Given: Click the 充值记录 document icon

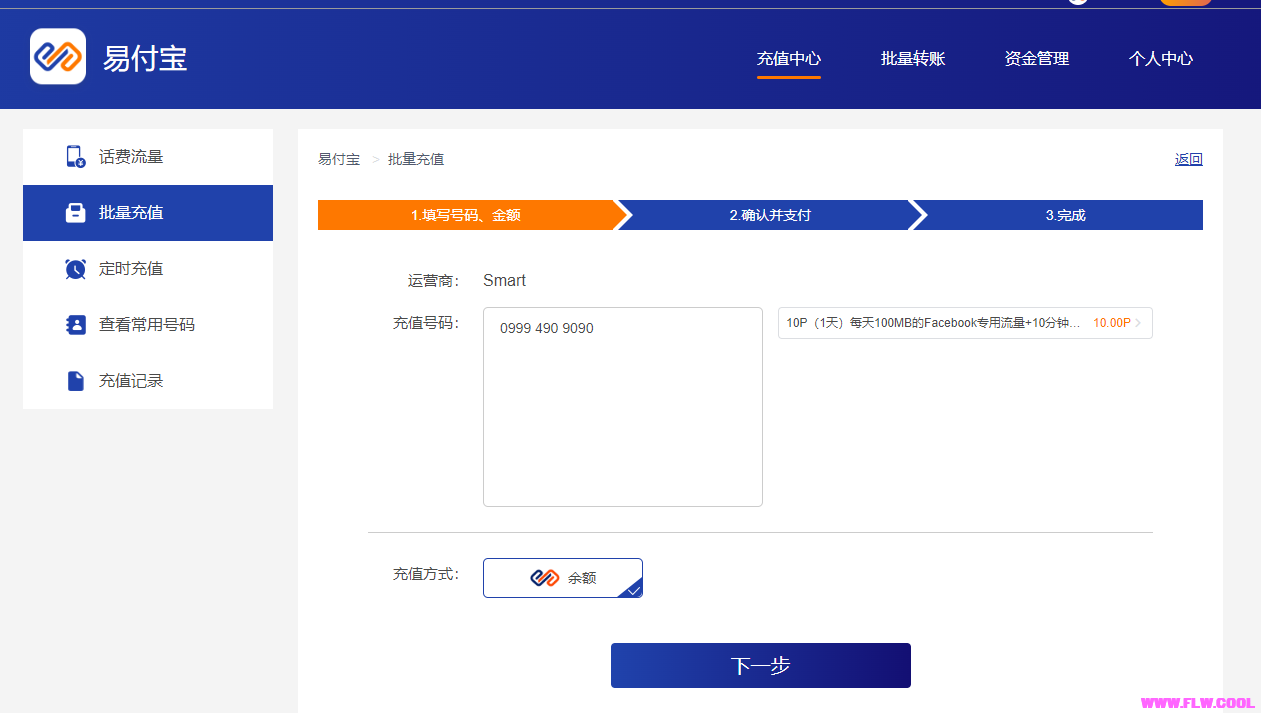Looking at the screenshot, I should (75, 381).
